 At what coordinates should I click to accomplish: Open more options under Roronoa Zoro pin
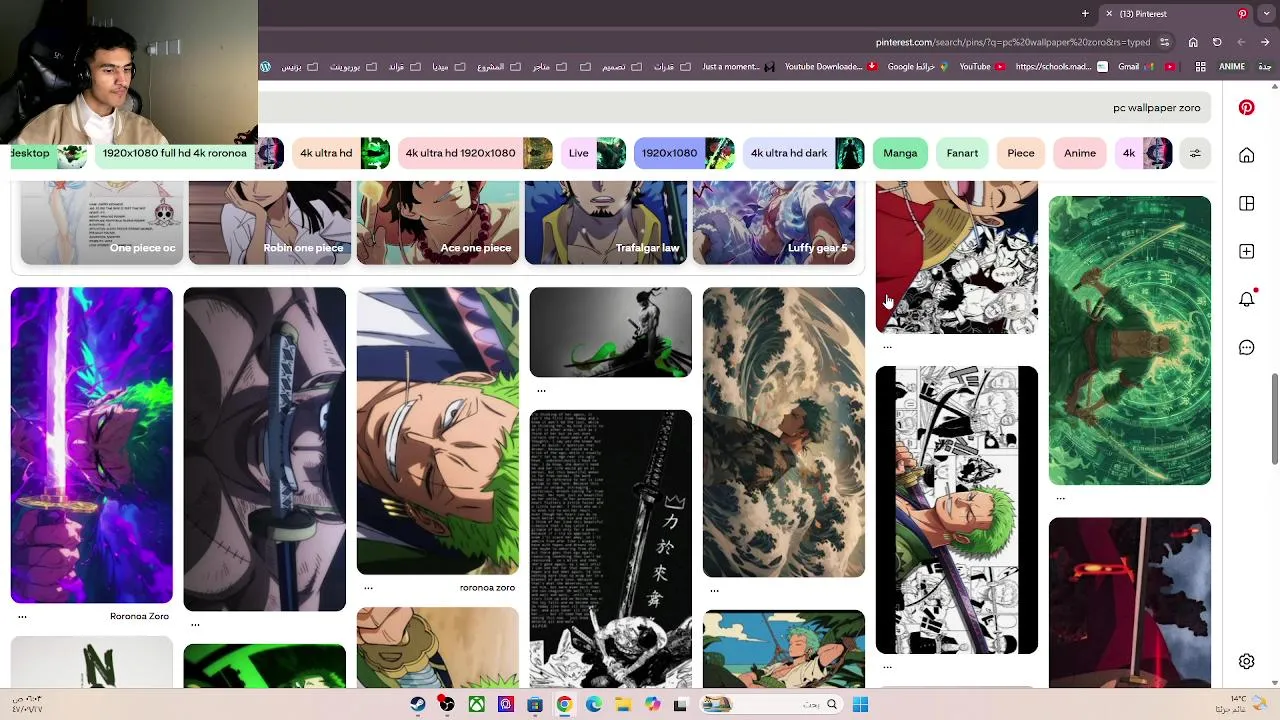(22, 616)
